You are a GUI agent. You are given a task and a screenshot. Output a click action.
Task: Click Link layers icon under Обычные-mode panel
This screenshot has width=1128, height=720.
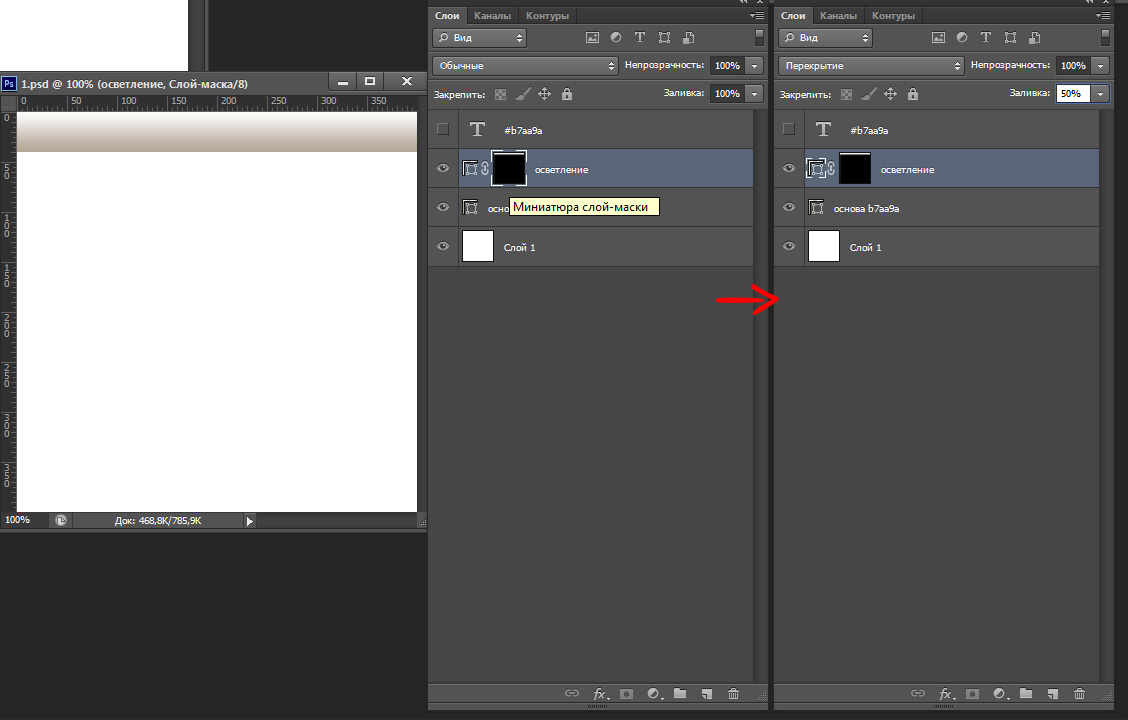pyautogui.click(x=571, y=693)
